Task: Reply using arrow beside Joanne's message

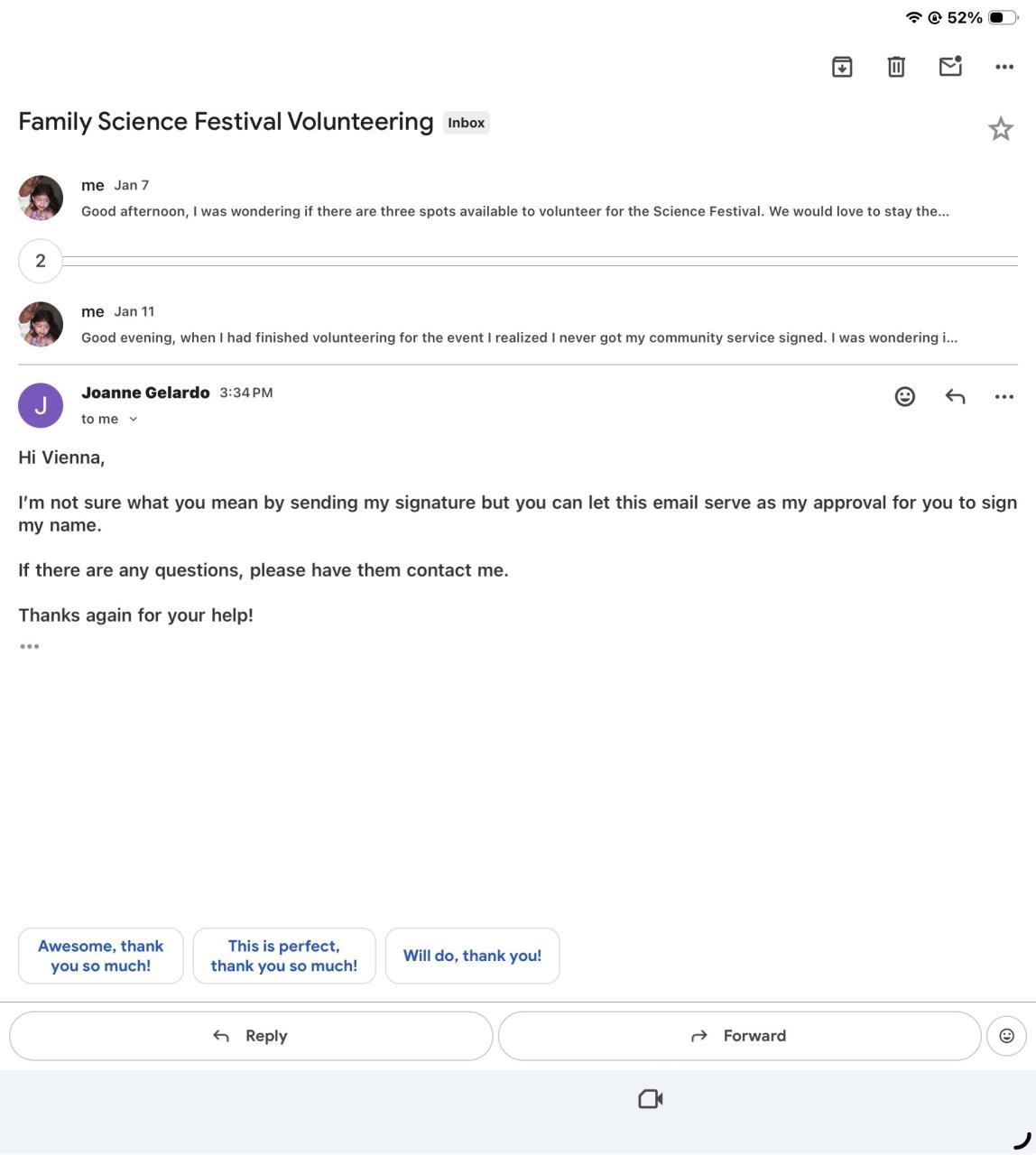Action: pos(955,396)
